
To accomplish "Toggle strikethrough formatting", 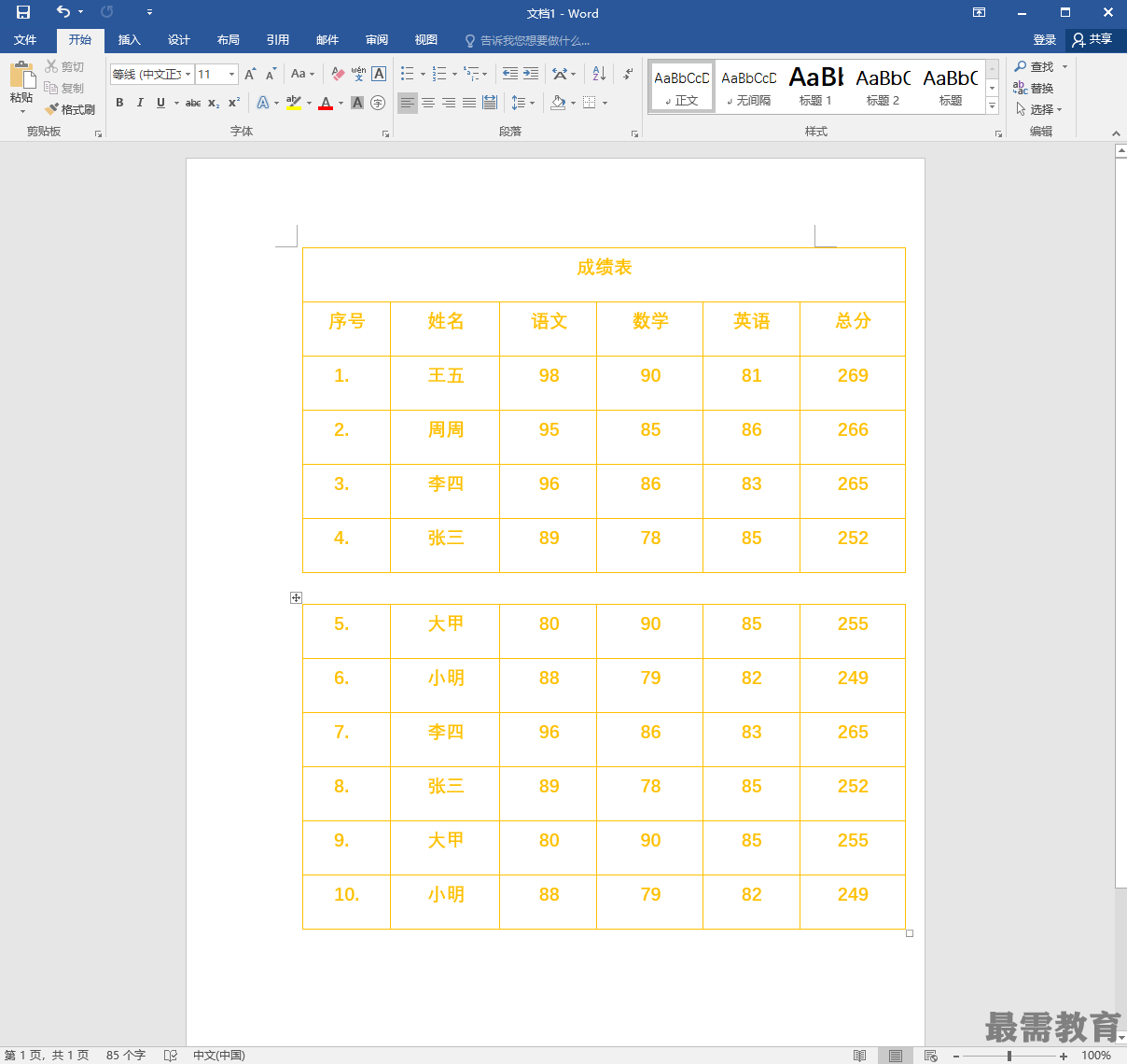I will tap(193, 103).
